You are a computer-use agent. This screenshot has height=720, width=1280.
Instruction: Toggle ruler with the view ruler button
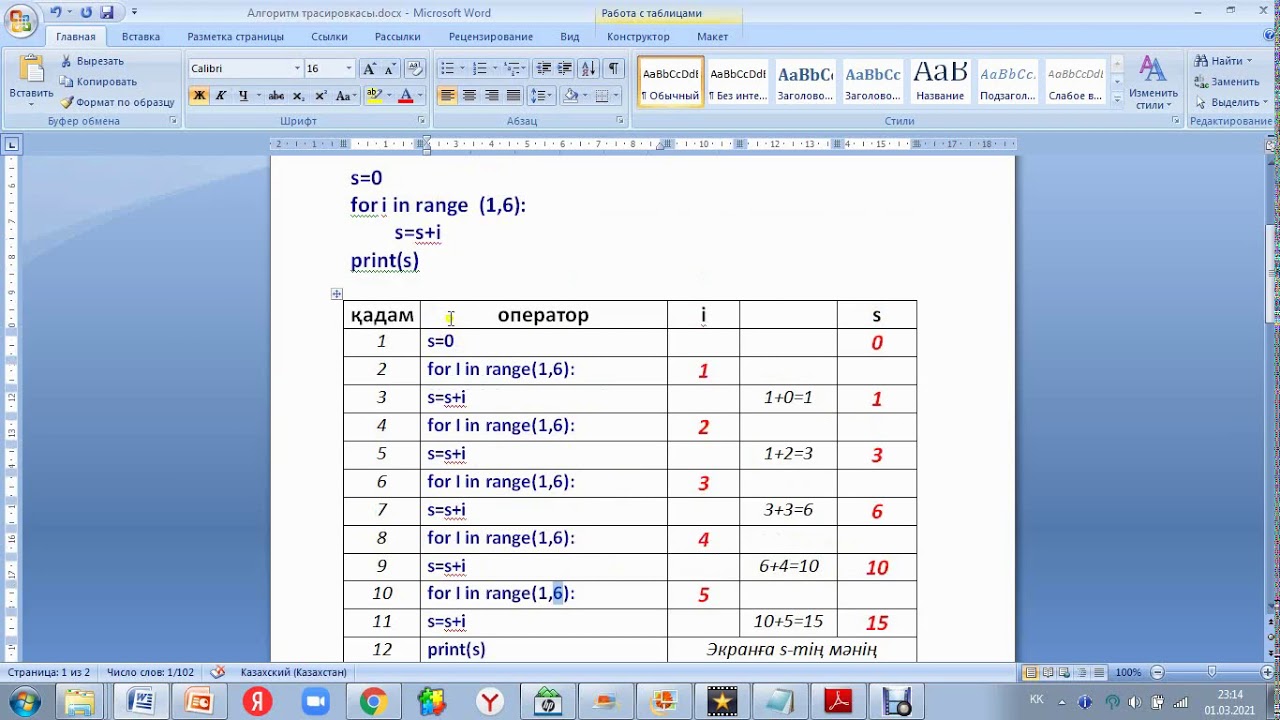(x=1270, y=145)
